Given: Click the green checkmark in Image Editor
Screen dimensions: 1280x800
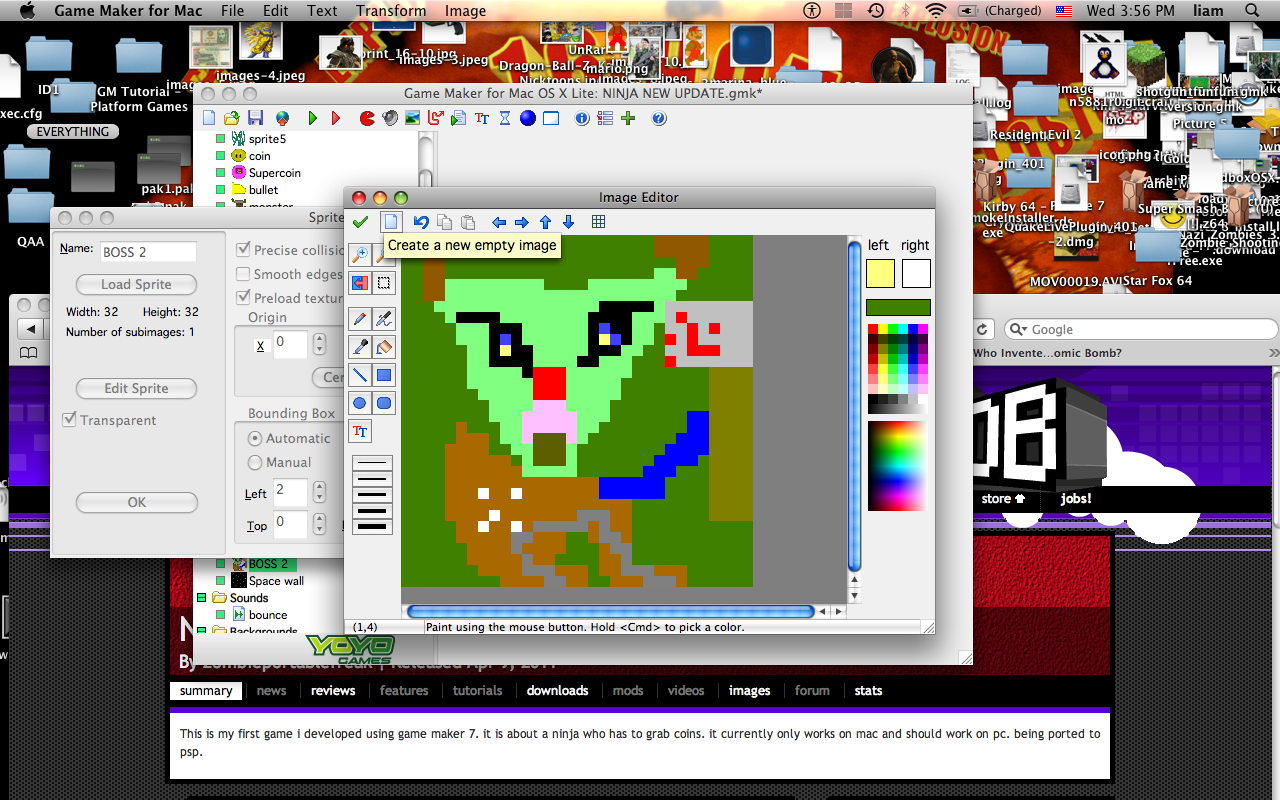Looking at the screenshot, I should pyautogui.click(x=360, y=222).
